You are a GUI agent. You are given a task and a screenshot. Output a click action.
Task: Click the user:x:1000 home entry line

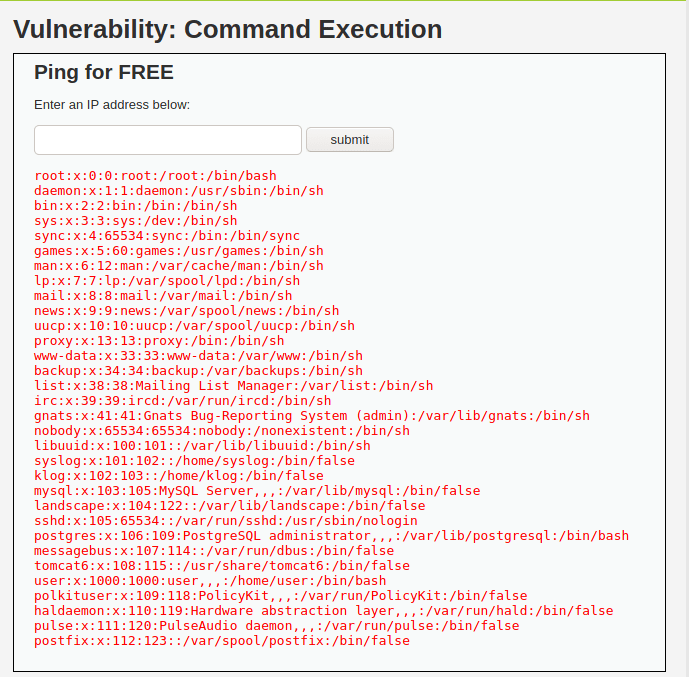pyautogui.click(x=209, y=581)
